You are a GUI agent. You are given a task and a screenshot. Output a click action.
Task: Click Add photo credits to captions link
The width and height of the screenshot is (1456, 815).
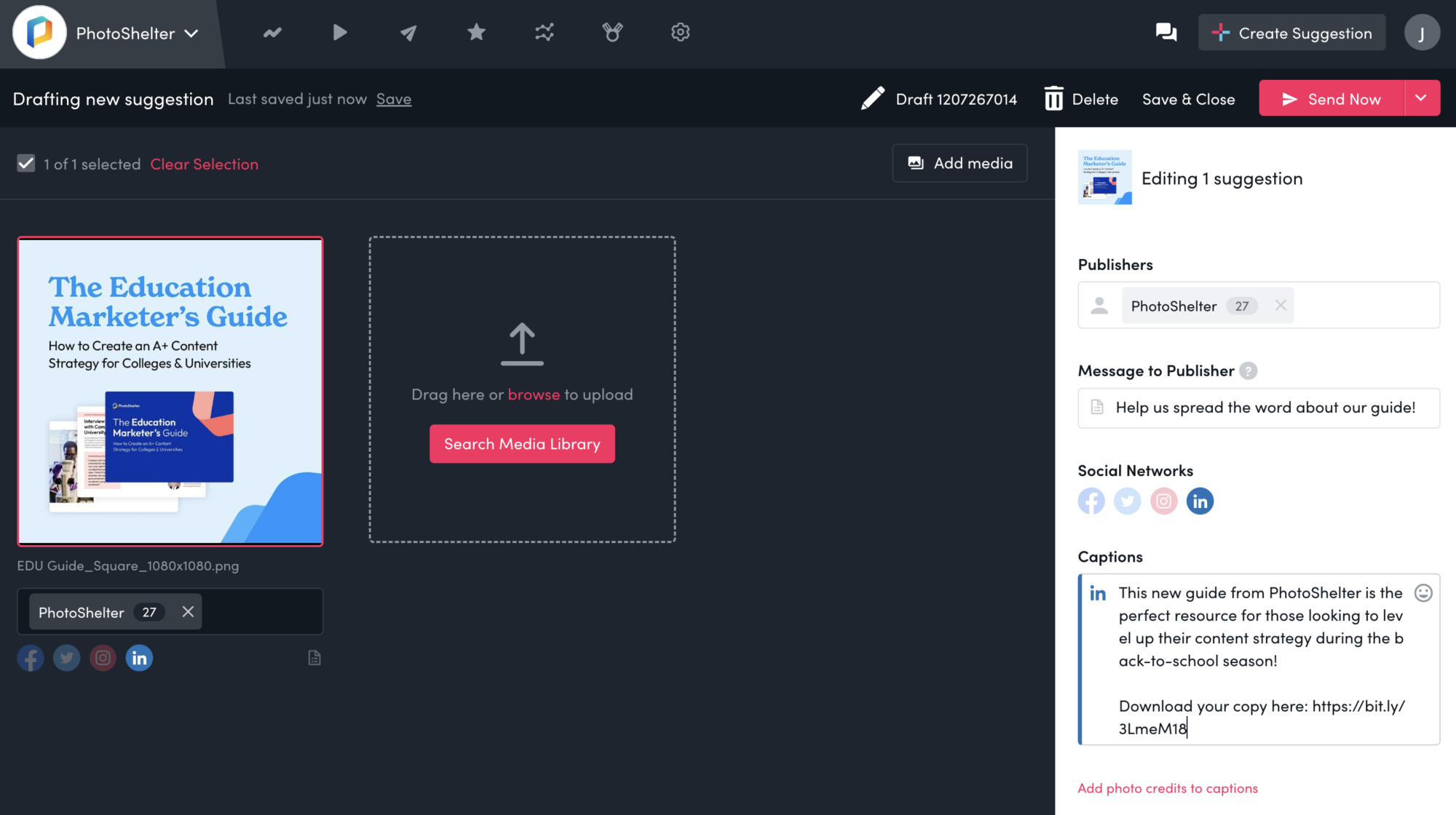pos(1168,787)
